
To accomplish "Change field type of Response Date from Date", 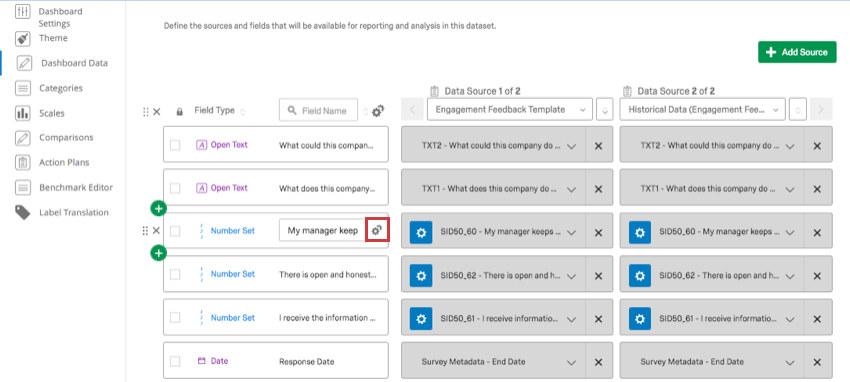I will 212,361.
